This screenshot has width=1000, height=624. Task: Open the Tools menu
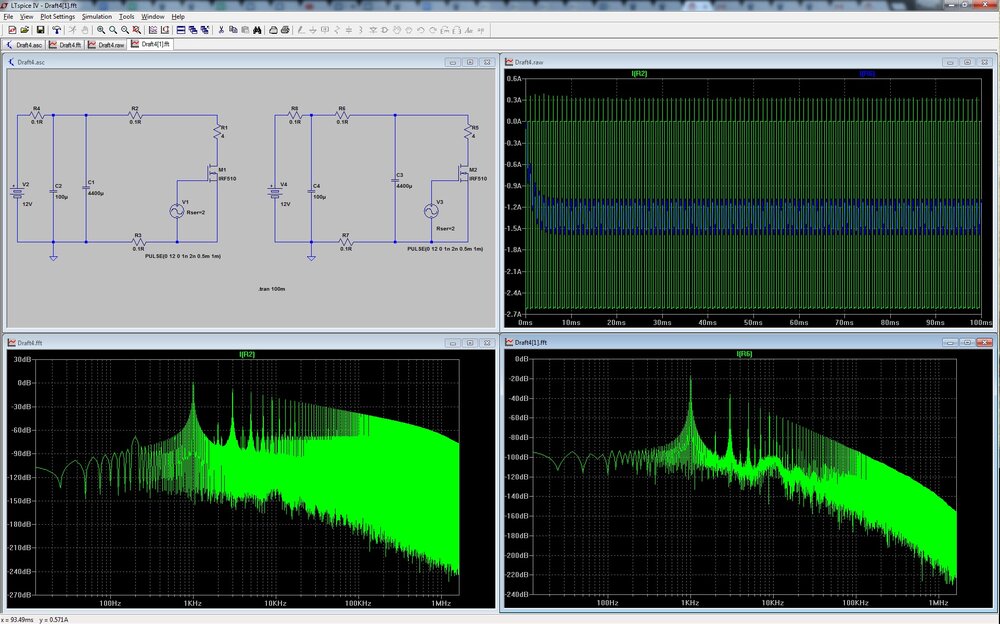126,17
